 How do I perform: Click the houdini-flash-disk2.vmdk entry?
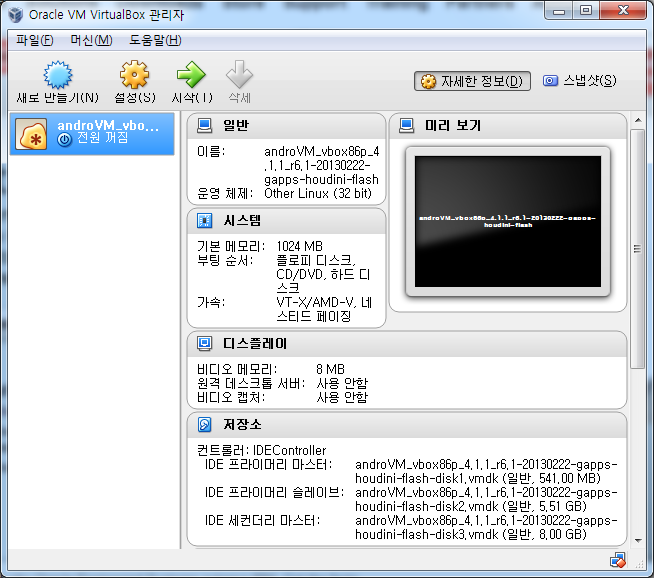pyautogui.click(x=486, y=499)
